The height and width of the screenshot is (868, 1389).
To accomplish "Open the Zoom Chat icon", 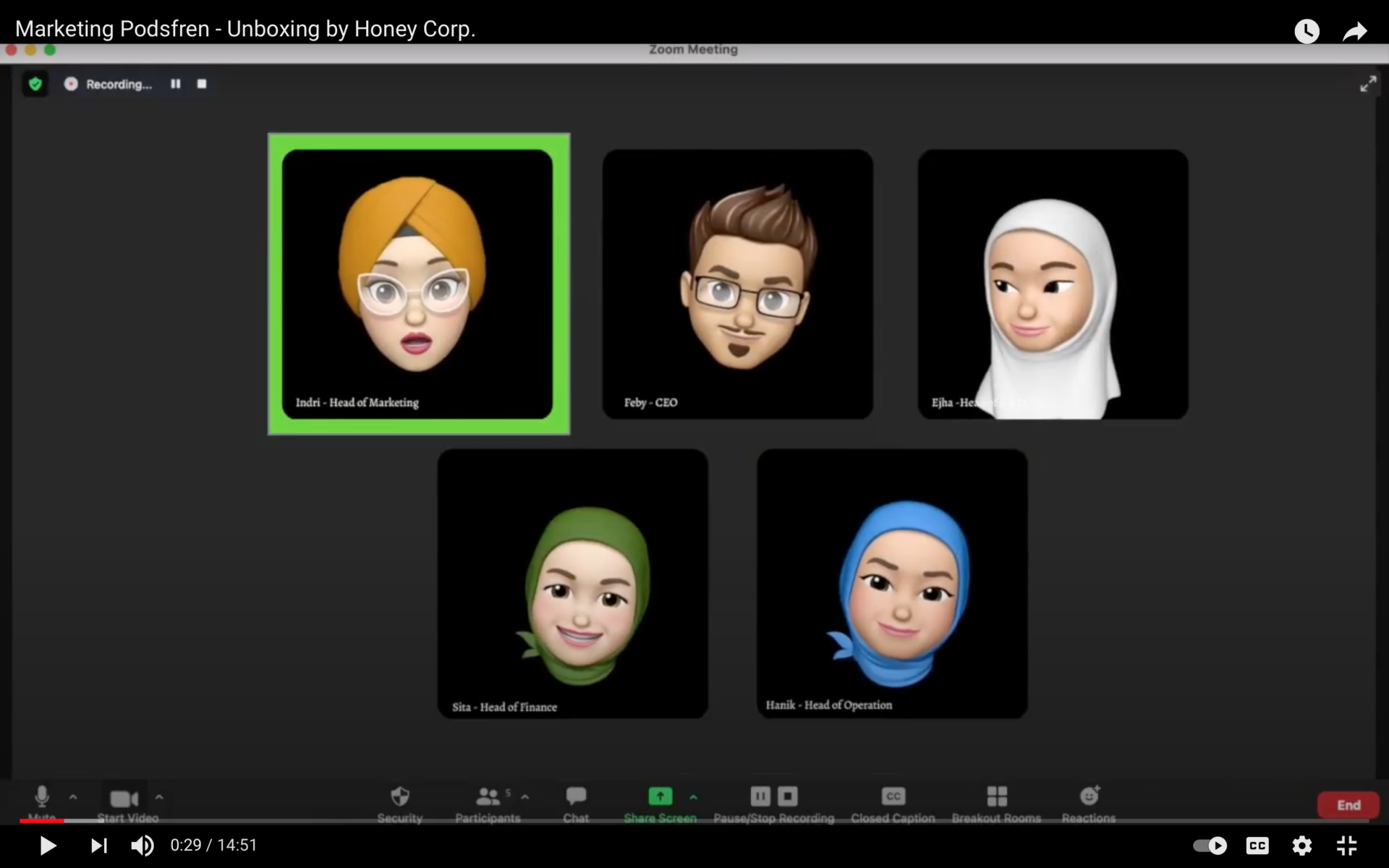I will pos(576,796).
